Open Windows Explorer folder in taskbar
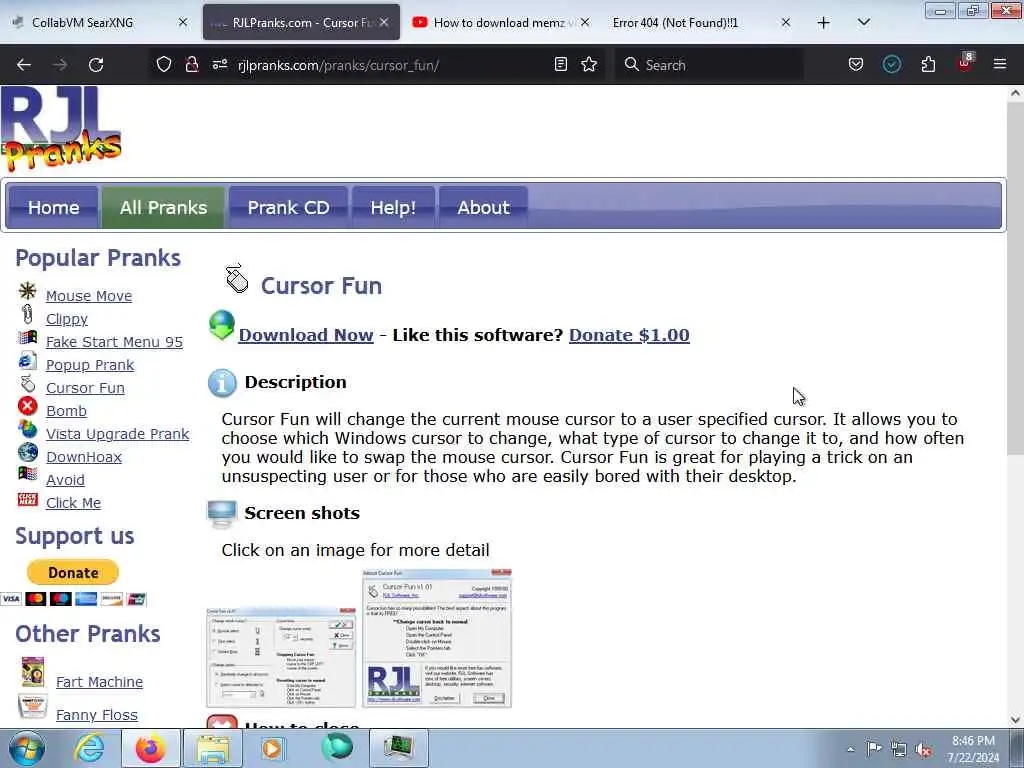 pos(213,748)
